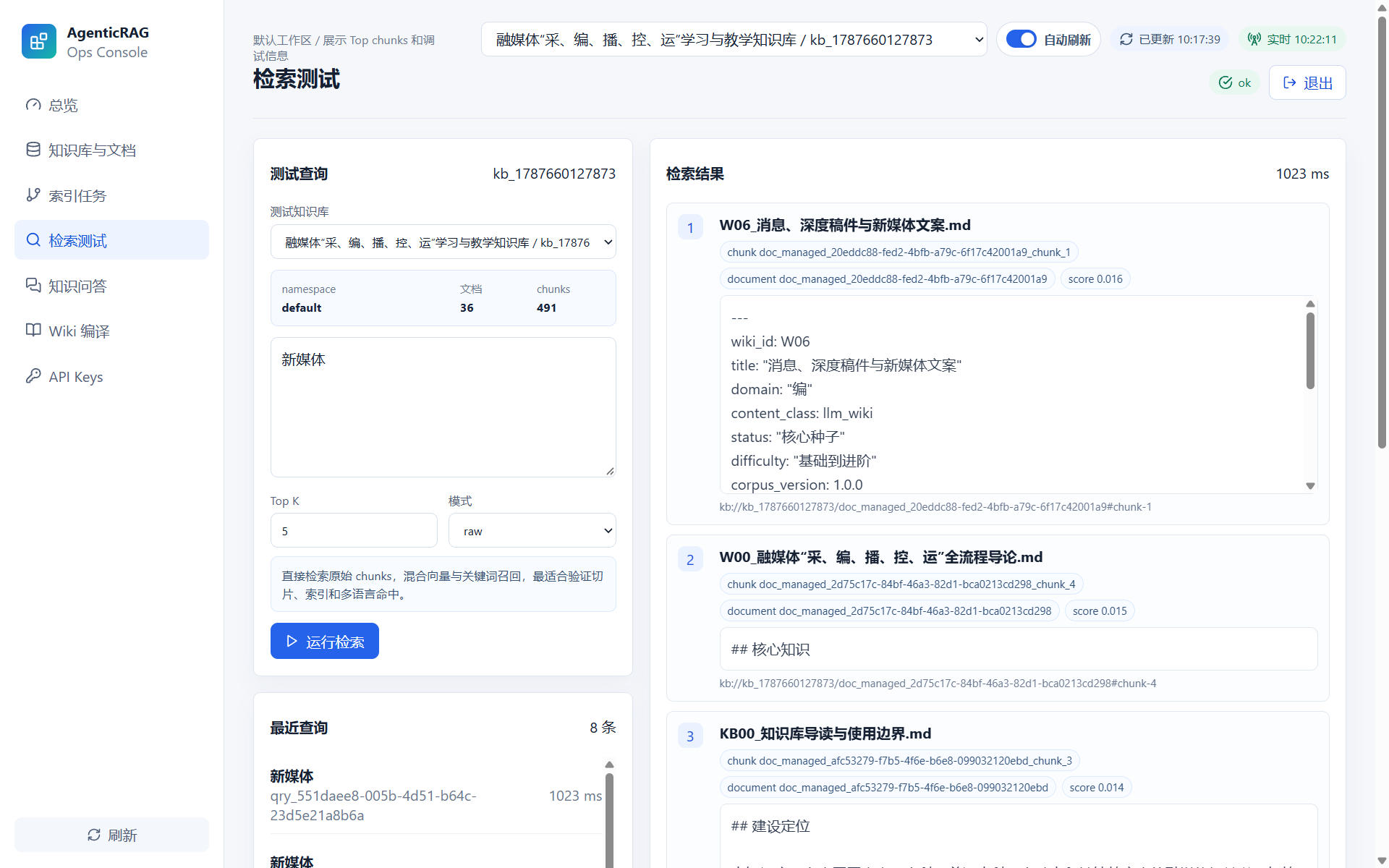This screenshot has height=868, width=1389.
Task: Click the 8 条 recent query count
Action: (603, 727)
